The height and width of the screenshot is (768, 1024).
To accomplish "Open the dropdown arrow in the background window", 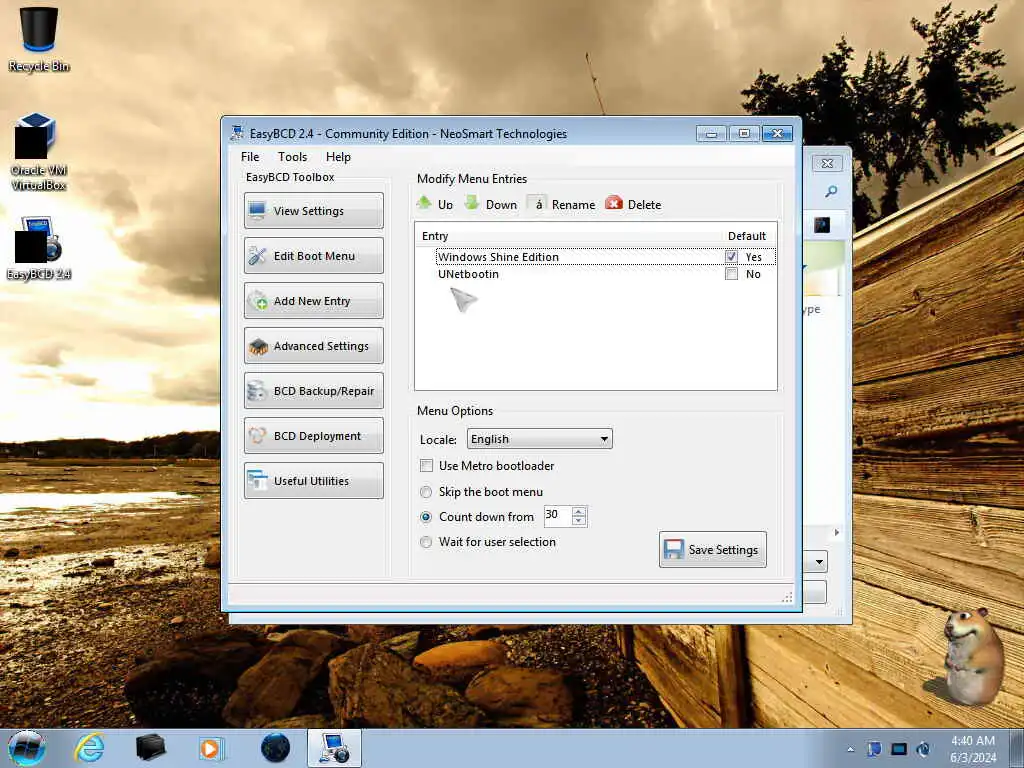I will [819, 562].
